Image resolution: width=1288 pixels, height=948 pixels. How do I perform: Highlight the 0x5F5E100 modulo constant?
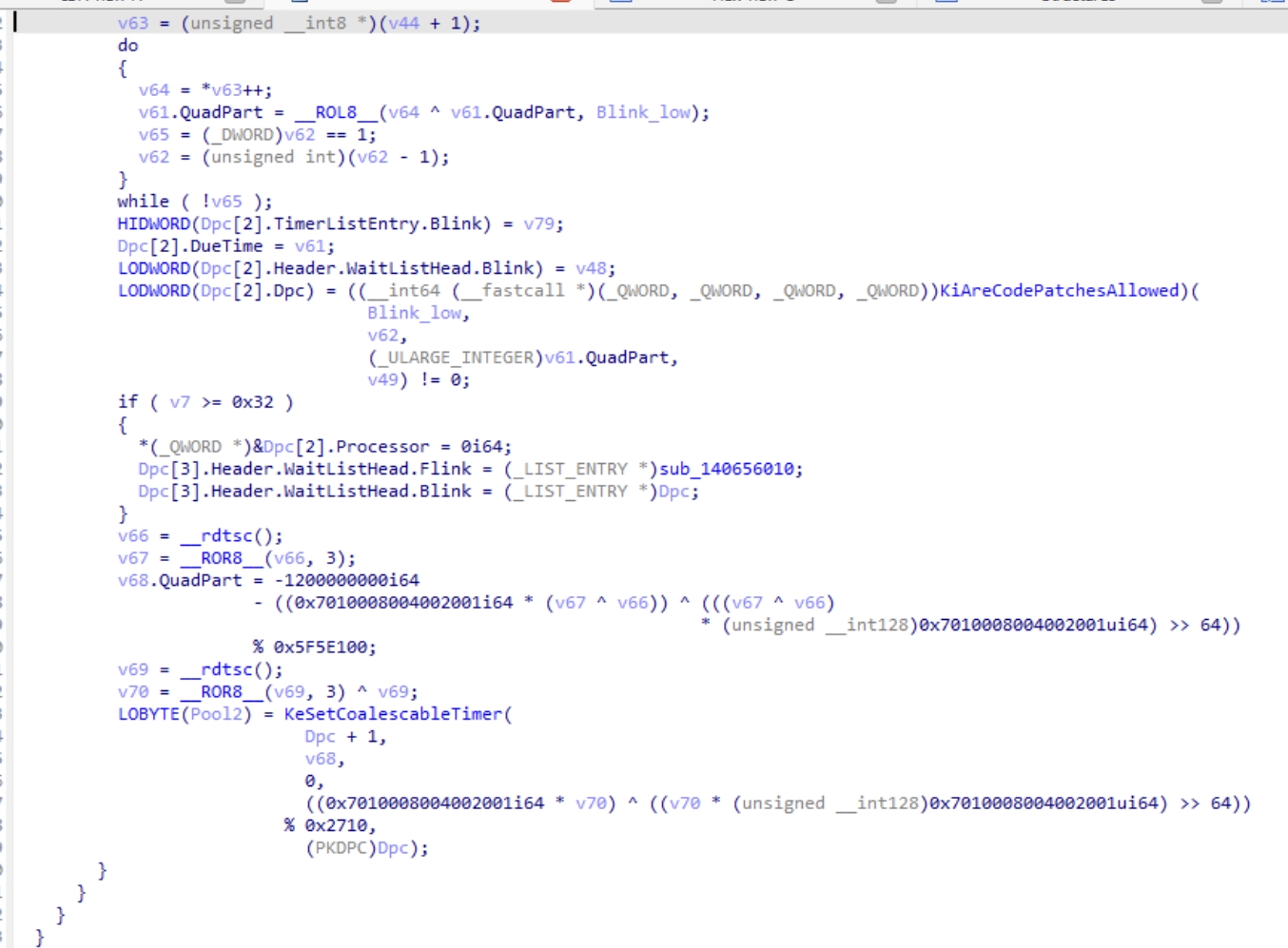(324, 648)
